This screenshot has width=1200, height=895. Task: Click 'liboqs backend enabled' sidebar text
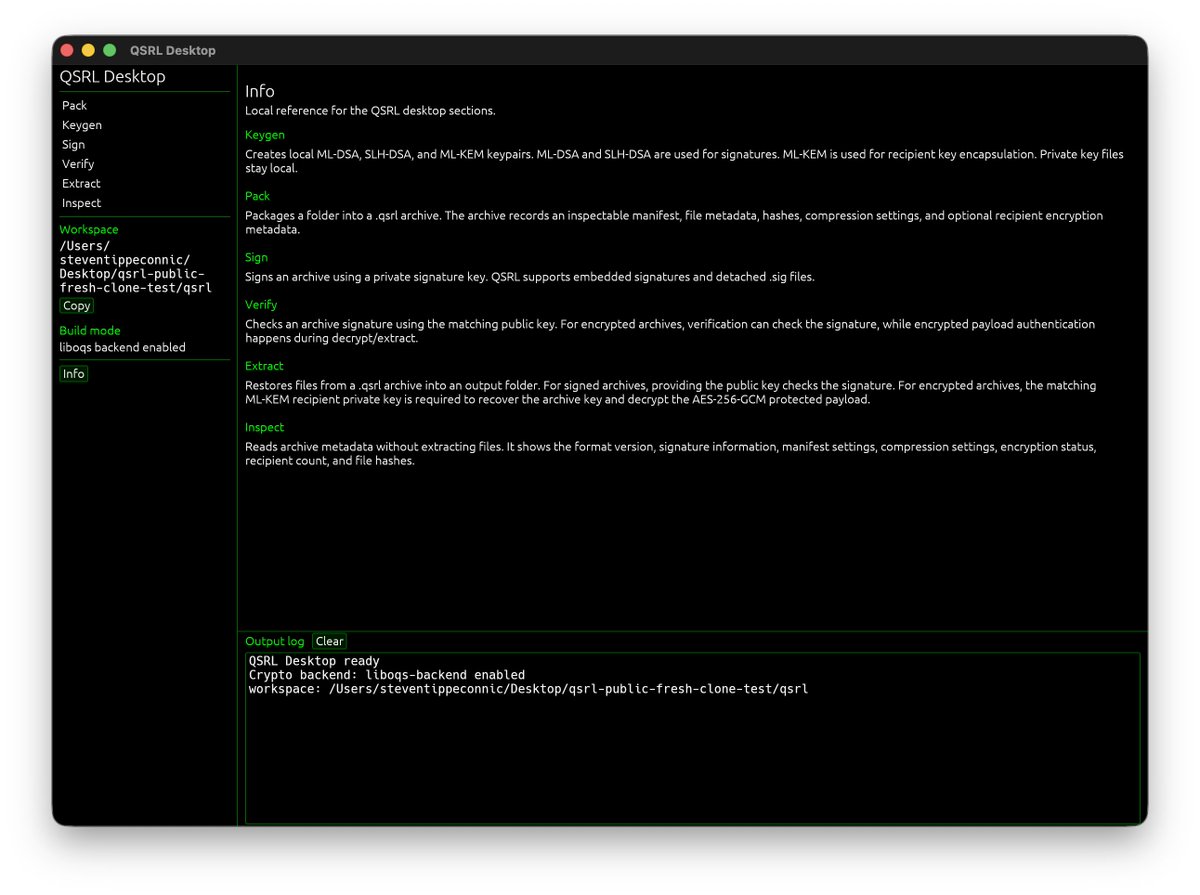(x=122, y=348)
